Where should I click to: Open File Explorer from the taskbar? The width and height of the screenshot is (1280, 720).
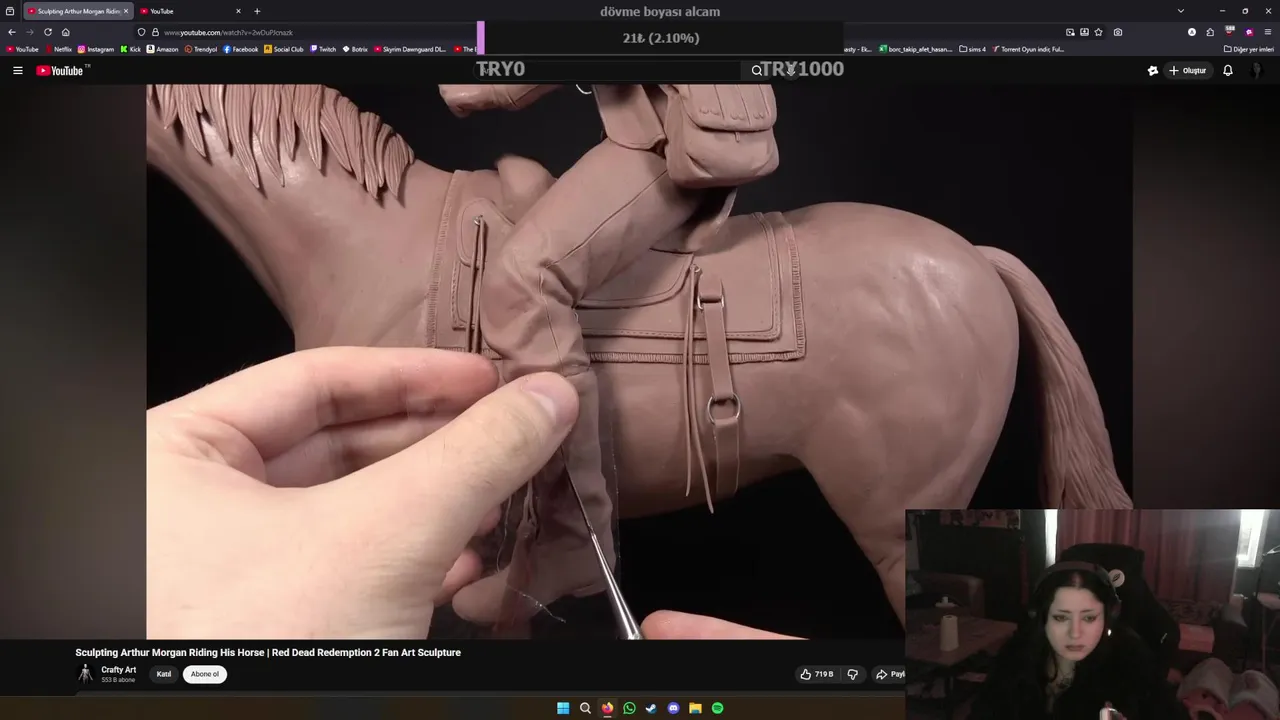(x=695, y=708)
